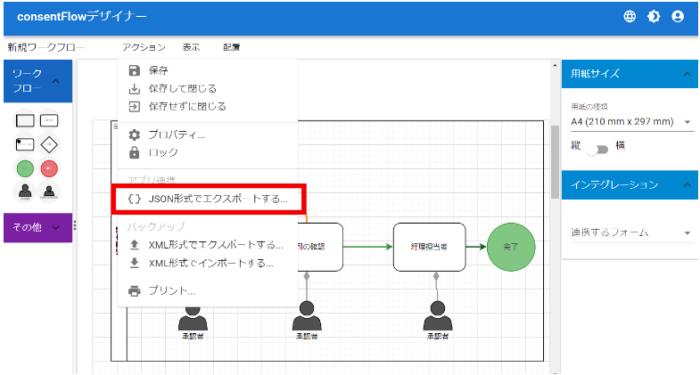Screen dimensions: 700x375
Task: Open the 配置 menu
Action: (231, 47)
